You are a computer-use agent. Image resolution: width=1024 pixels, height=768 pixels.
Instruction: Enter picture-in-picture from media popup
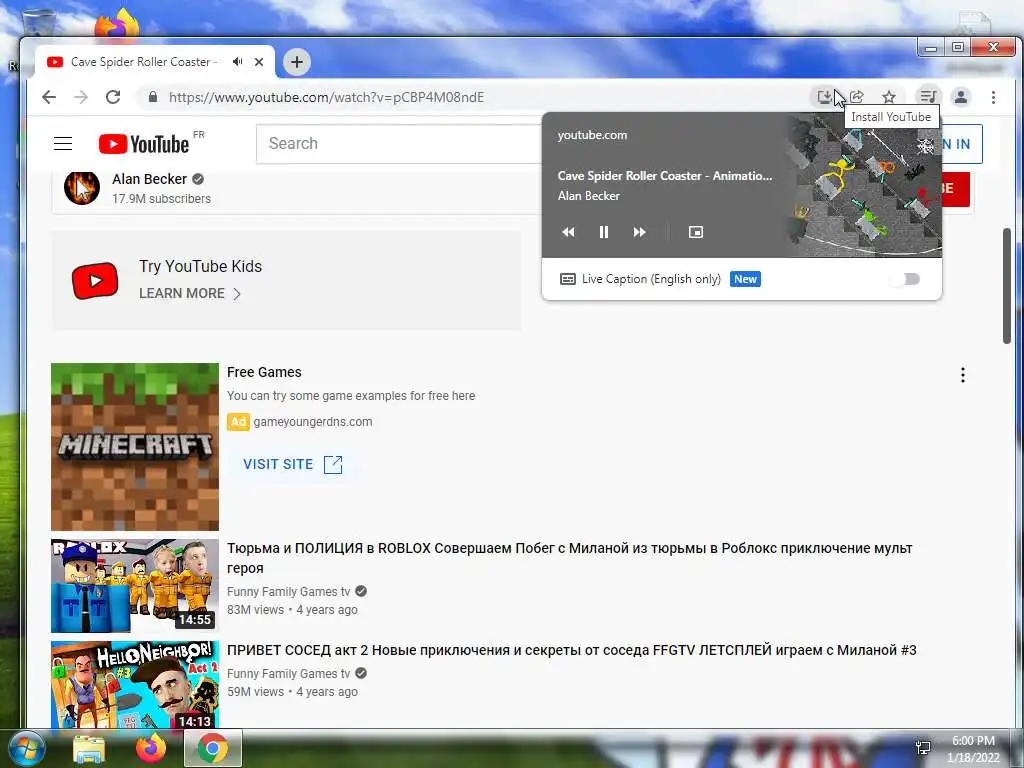pyautogui.click(x=696, y=232)
